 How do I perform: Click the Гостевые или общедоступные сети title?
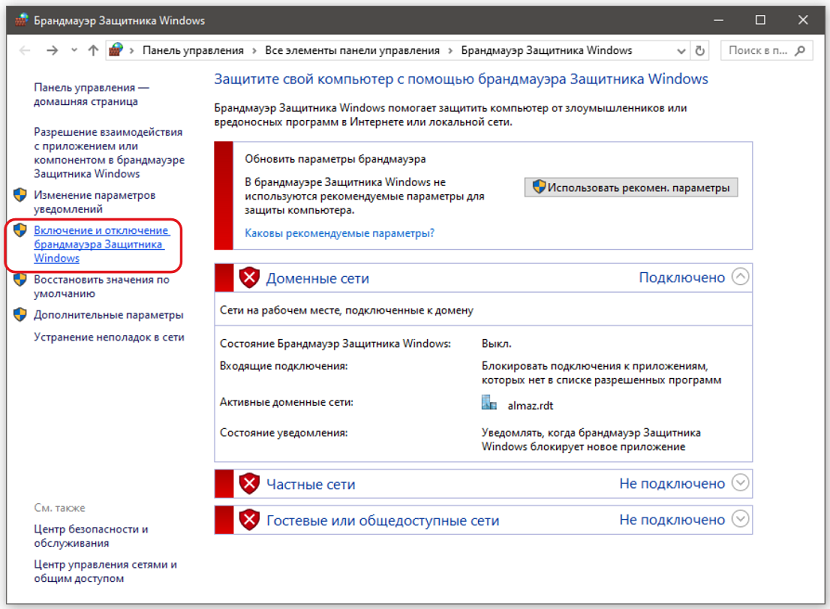[383, 521]
